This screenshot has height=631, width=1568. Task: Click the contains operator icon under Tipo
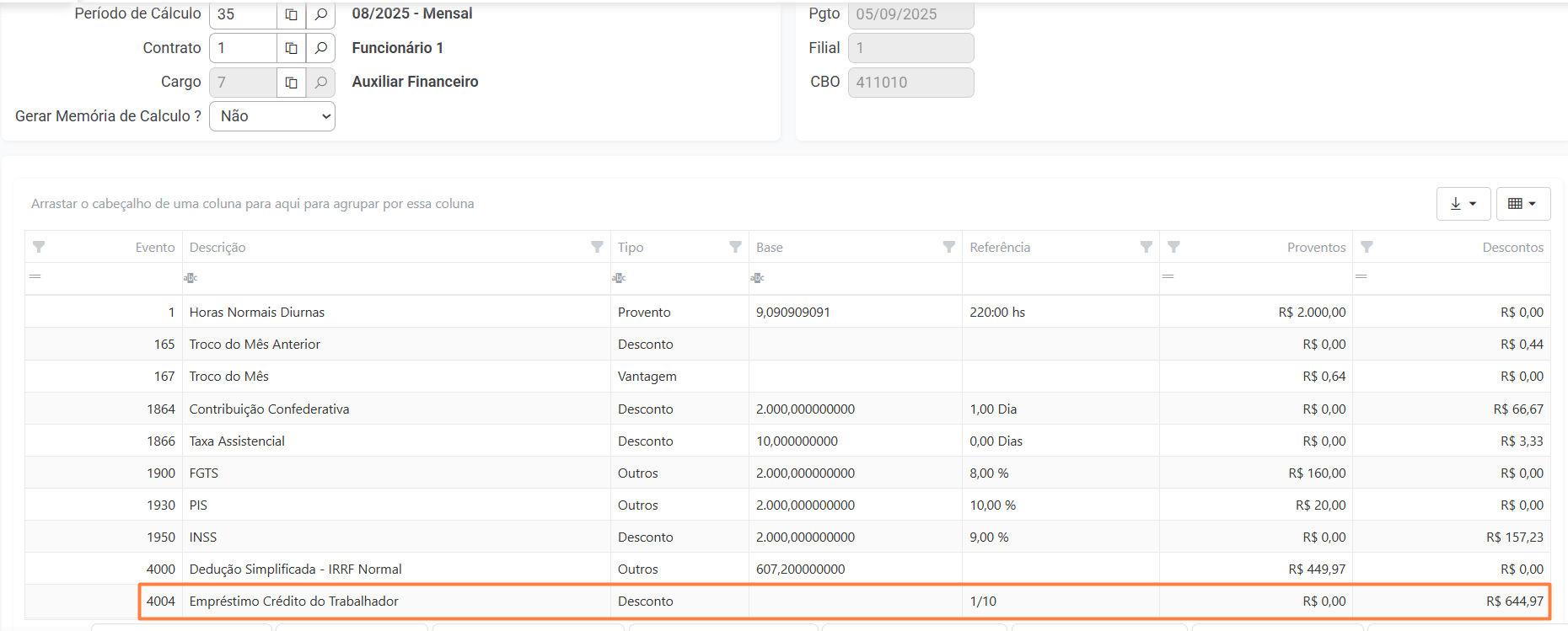[619, 278]
